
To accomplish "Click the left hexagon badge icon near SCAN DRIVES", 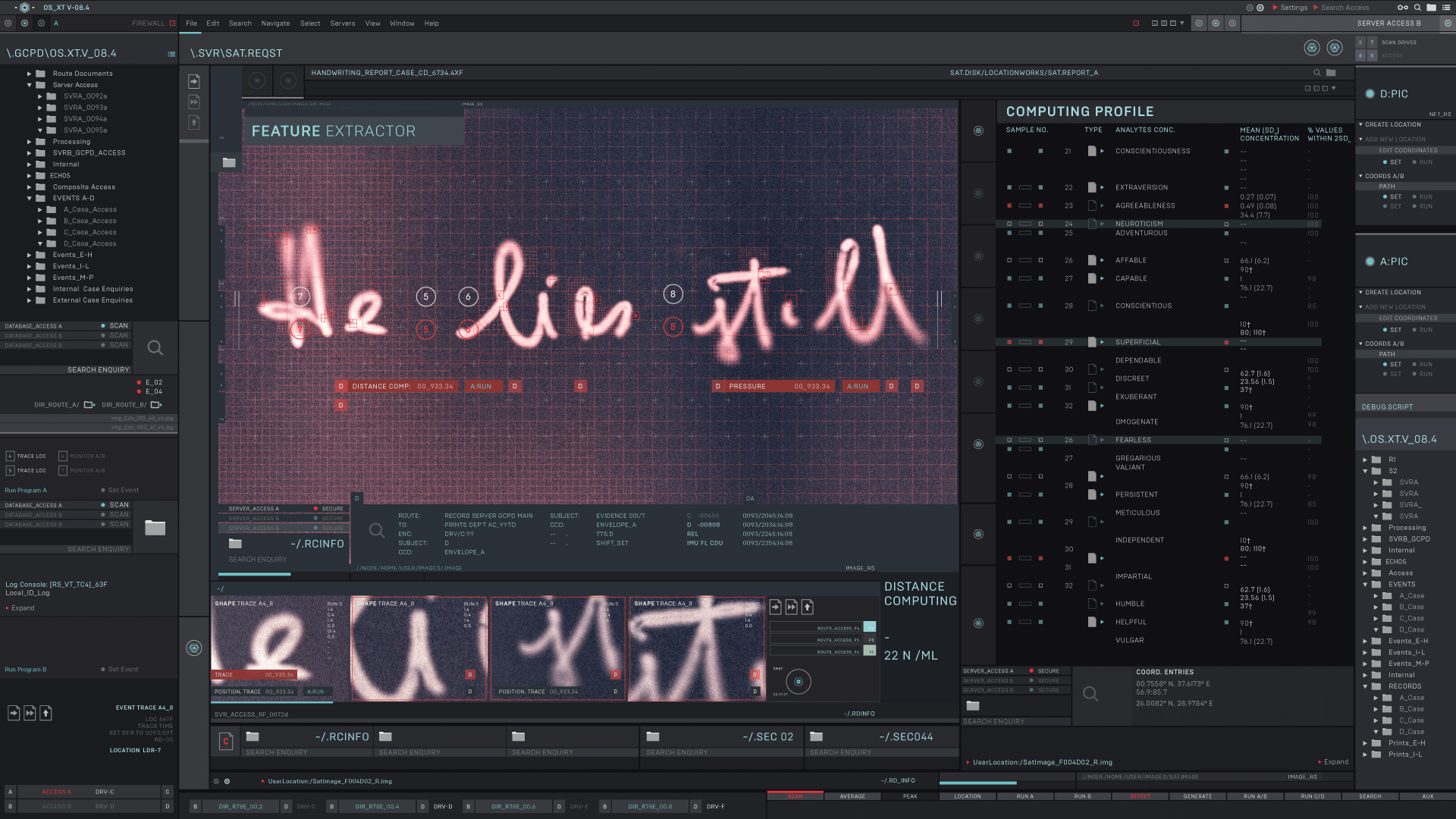I will (1312, 48).
